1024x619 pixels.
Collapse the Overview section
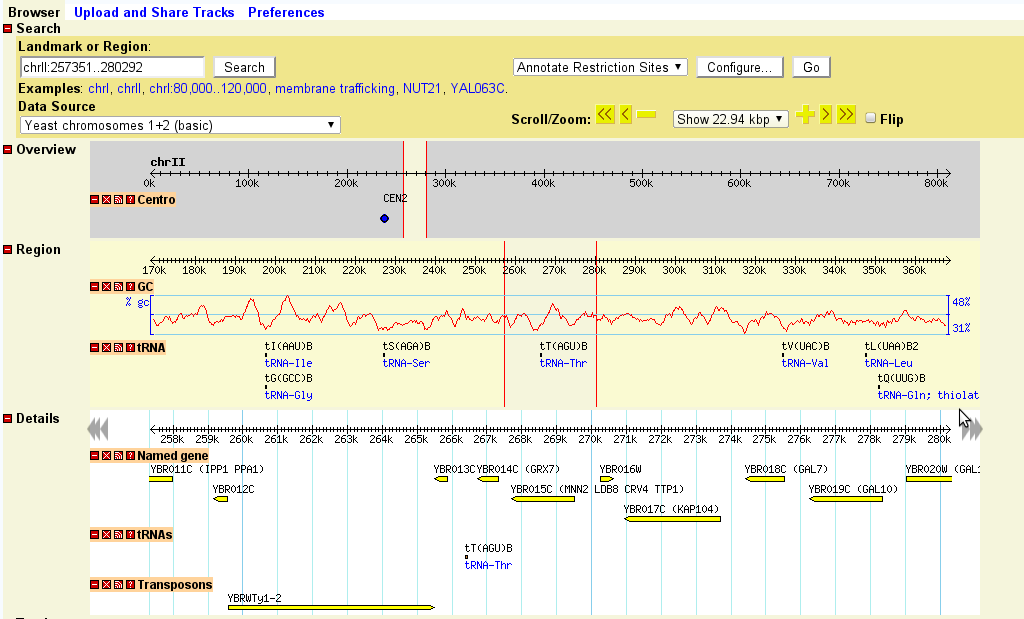[8, 150]
